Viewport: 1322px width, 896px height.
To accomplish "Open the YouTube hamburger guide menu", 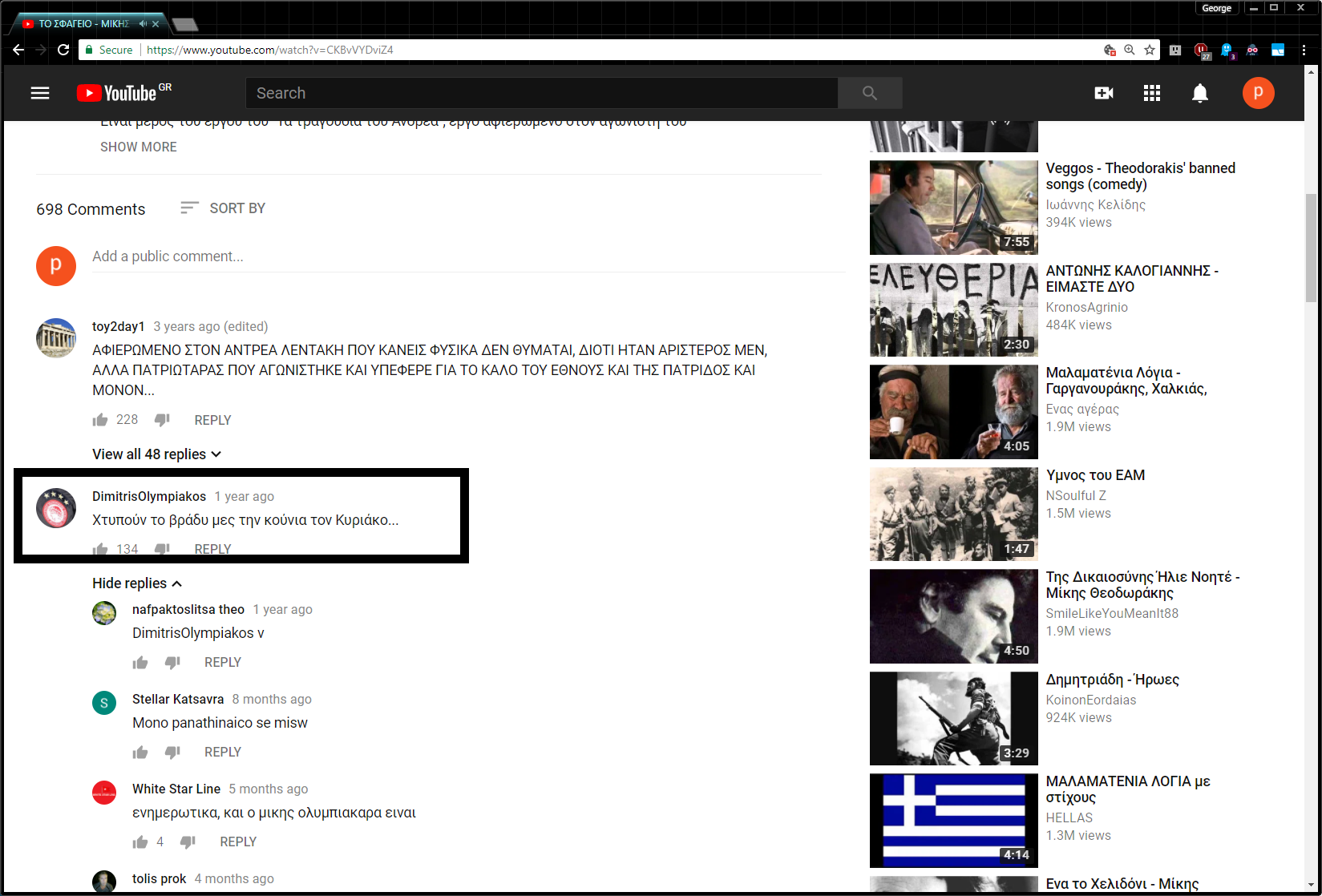I will click(40, 93).
